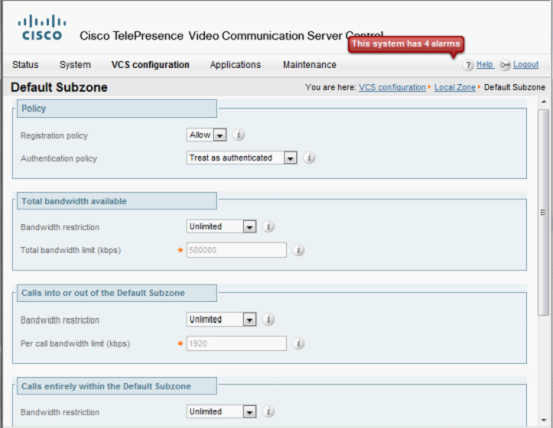
Task: Click the vertical scrollbar thumb
Action: (x=543, y=212)
